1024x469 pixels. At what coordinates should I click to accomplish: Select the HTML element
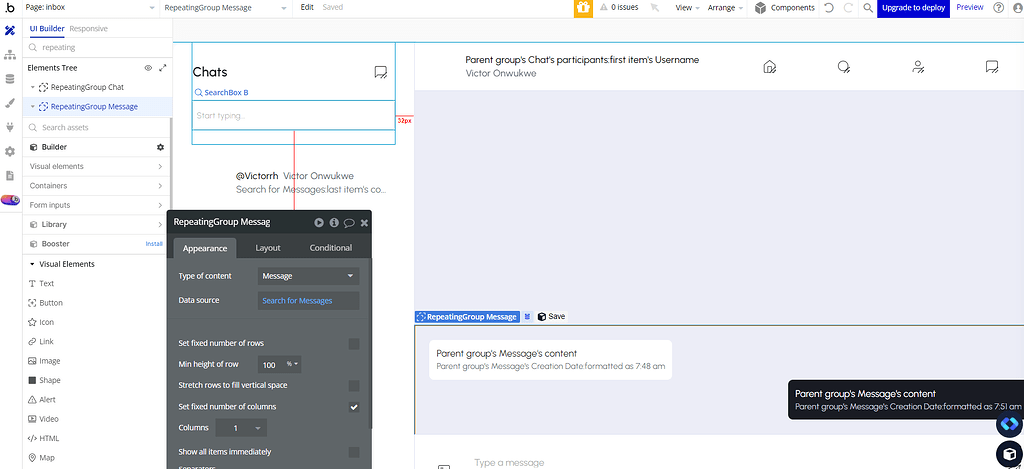click(43, 438)
